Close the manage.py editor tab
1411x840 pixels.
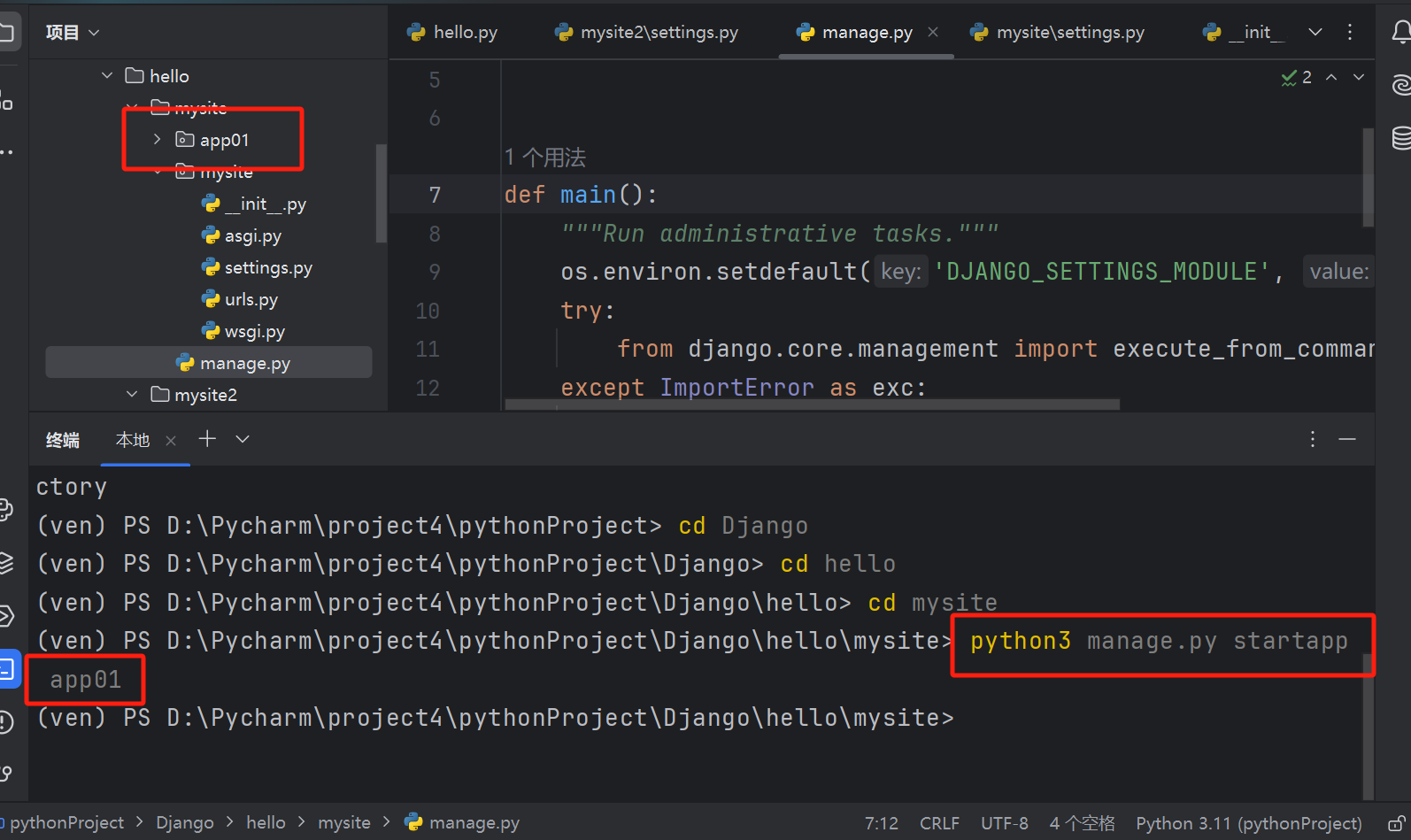click(x=933, y=33)
